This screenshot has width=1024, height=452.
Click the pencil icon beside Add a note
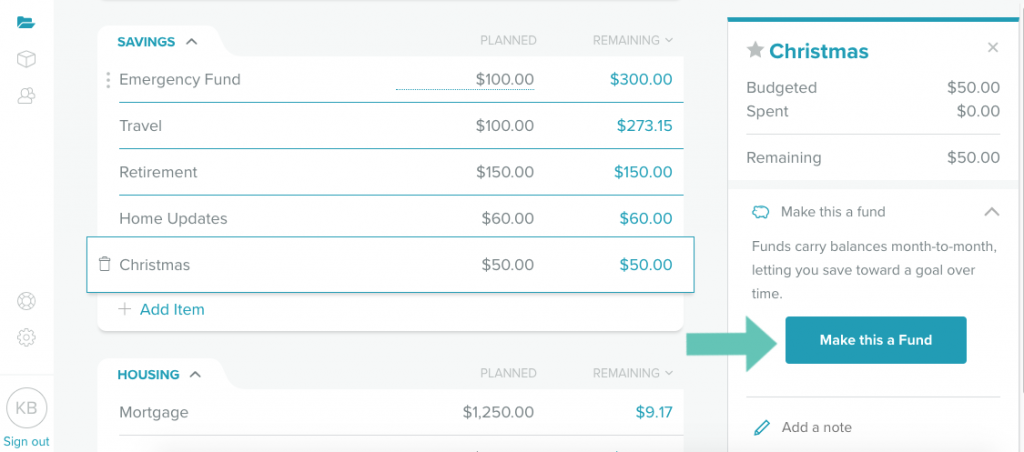761,428
